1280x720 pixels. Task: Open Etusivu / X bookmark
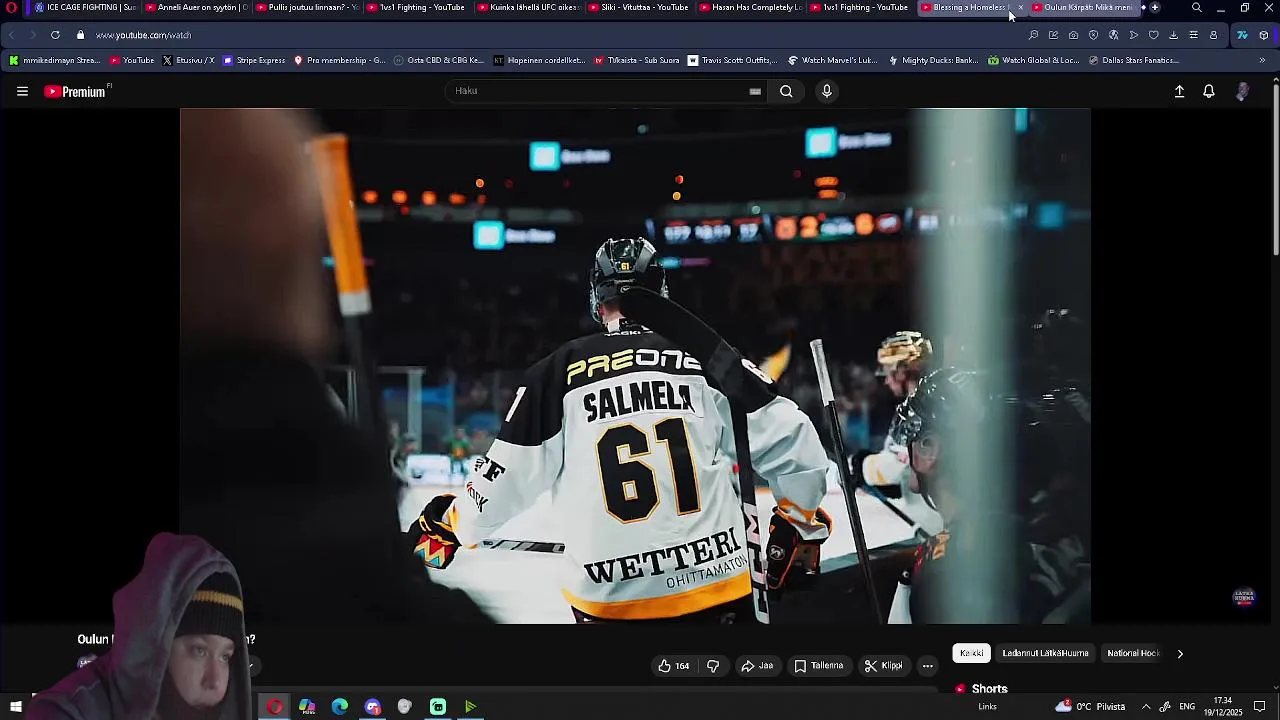click(188, 60)
